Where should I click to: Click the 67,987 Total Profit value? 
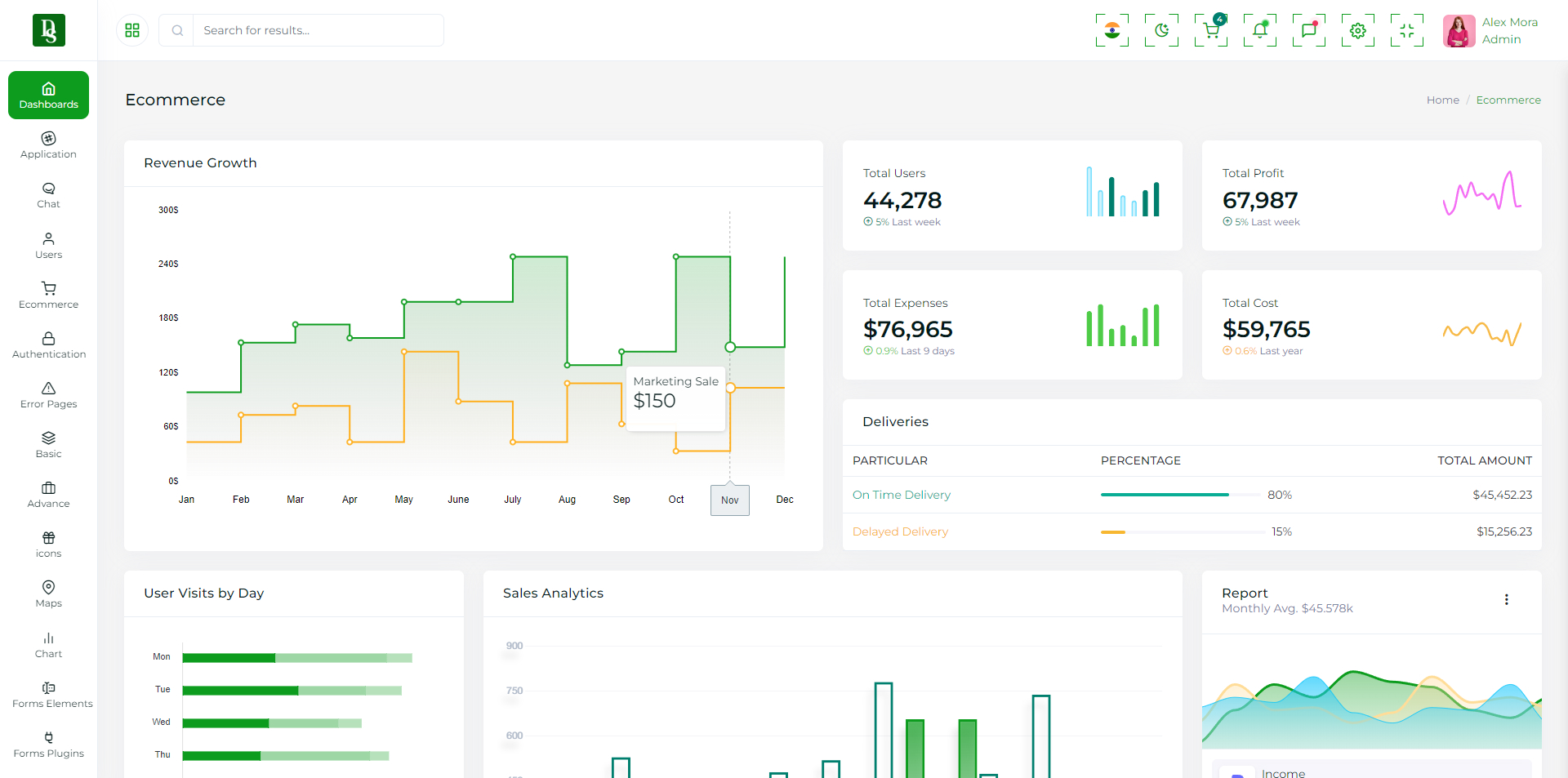[1260, 200]
